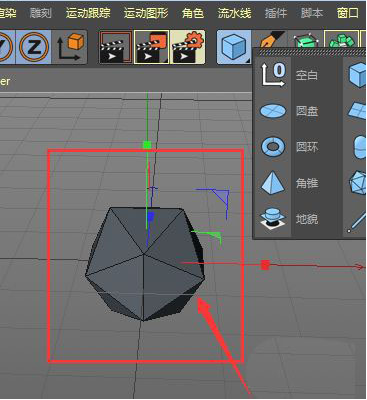Image resolution: width=367 pixels, height=400 pixels.
Task: Open the 运动跟踪 menu
Action: click(x=88, y=13)
